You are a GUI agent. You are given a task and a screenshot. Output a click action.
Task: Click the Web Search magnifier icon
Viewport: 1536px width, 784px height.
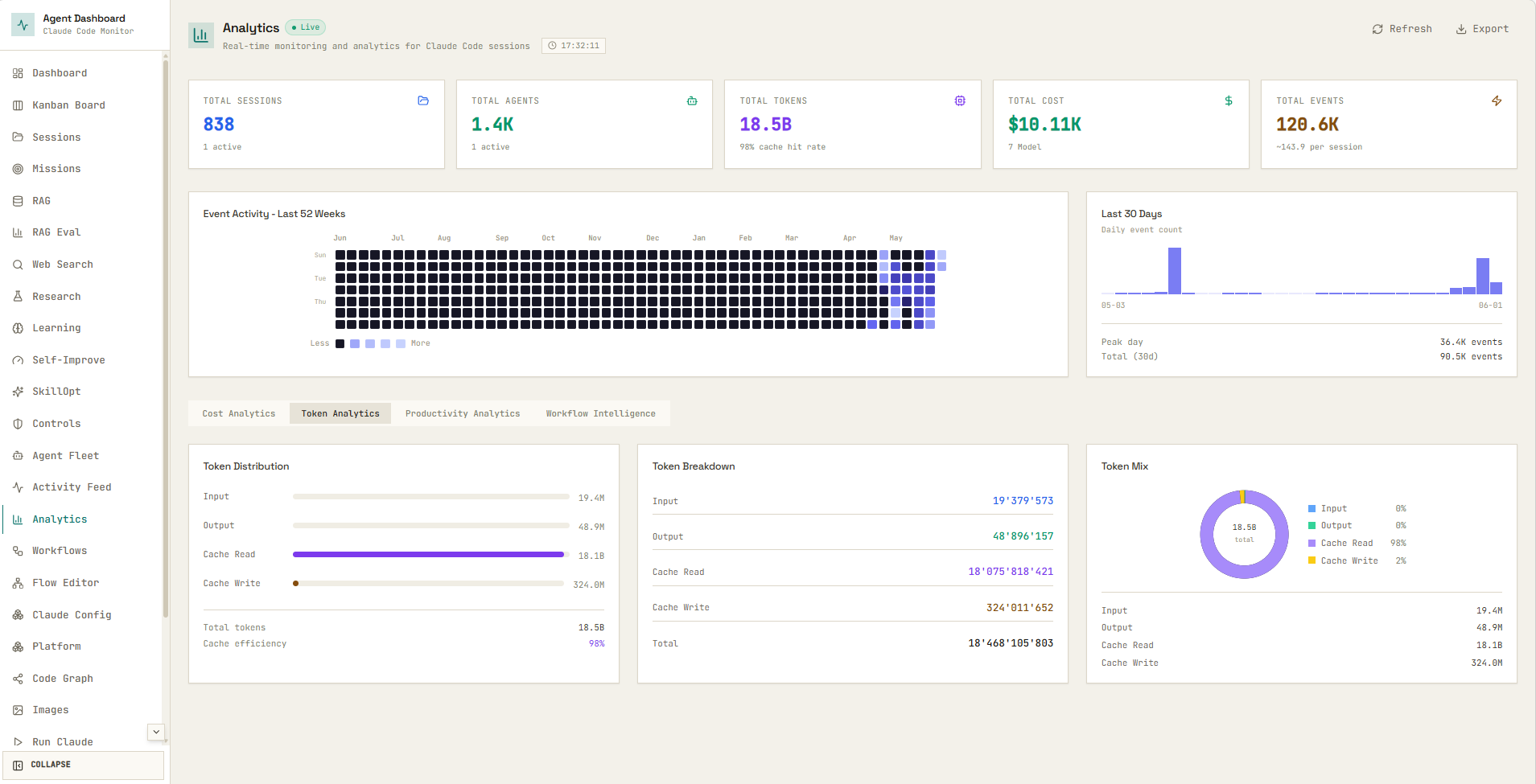(18, 265)
